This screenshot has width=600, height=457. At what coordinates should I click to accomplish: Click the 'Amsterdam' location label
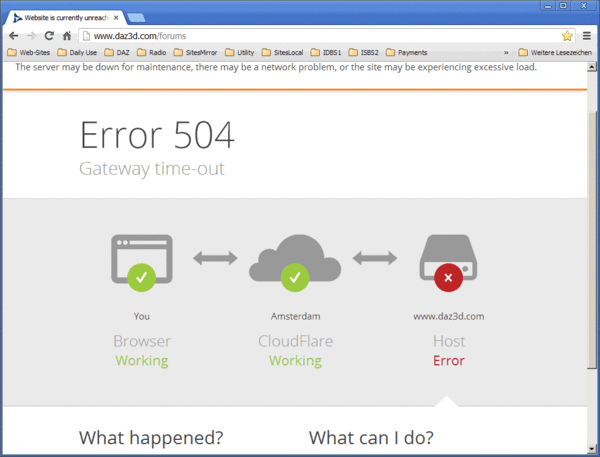pyautogui.click(x=295, y=316)
